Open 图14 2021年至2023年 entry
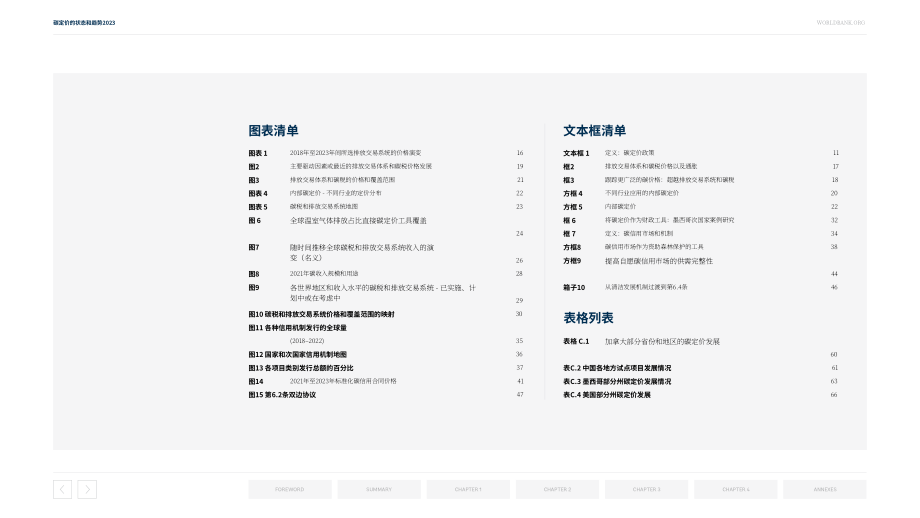This screenshot has width=920, height=518. point(385,381)
